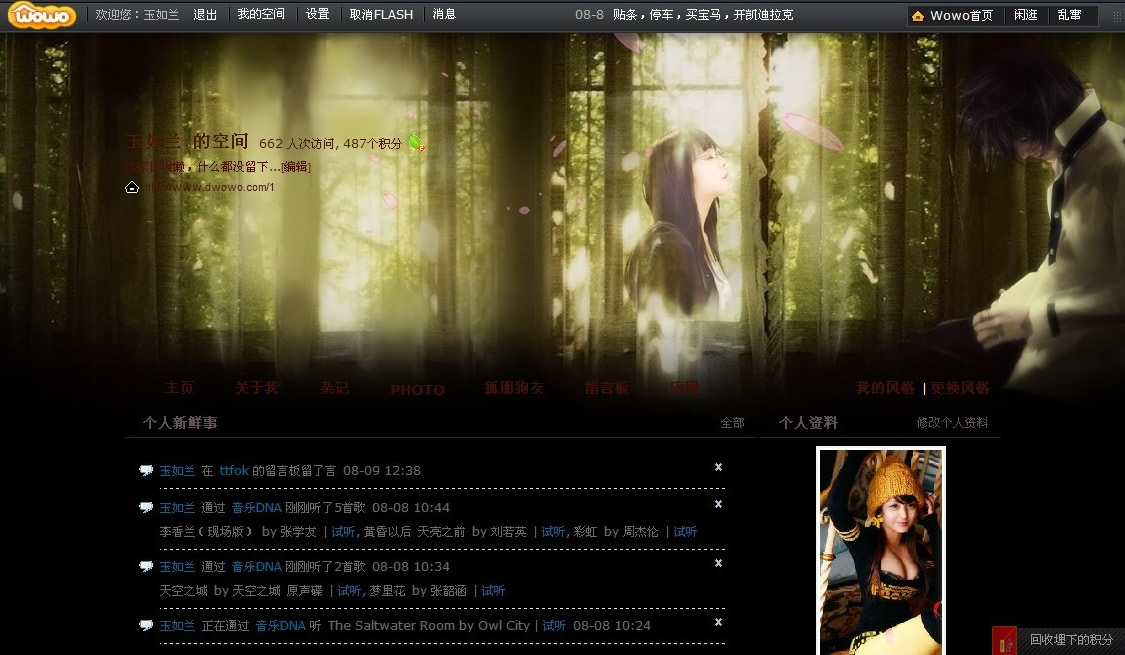The width and height of the screenshot is (1125, 655).
Task: Click 试听 for The Saltwater Room
Action: click(x=554, y=626)
